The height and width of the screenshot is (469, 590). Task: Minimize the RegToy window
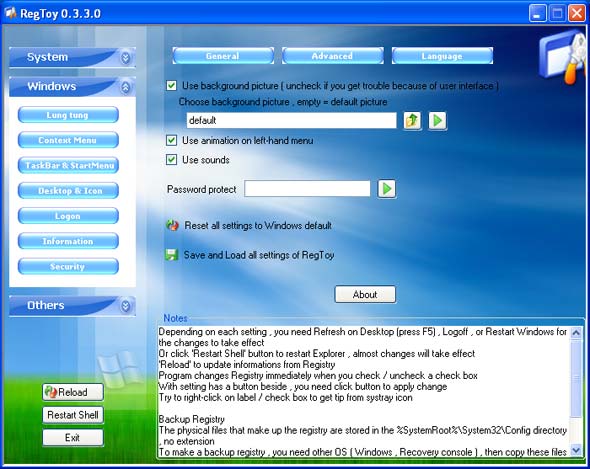(537, 14)
